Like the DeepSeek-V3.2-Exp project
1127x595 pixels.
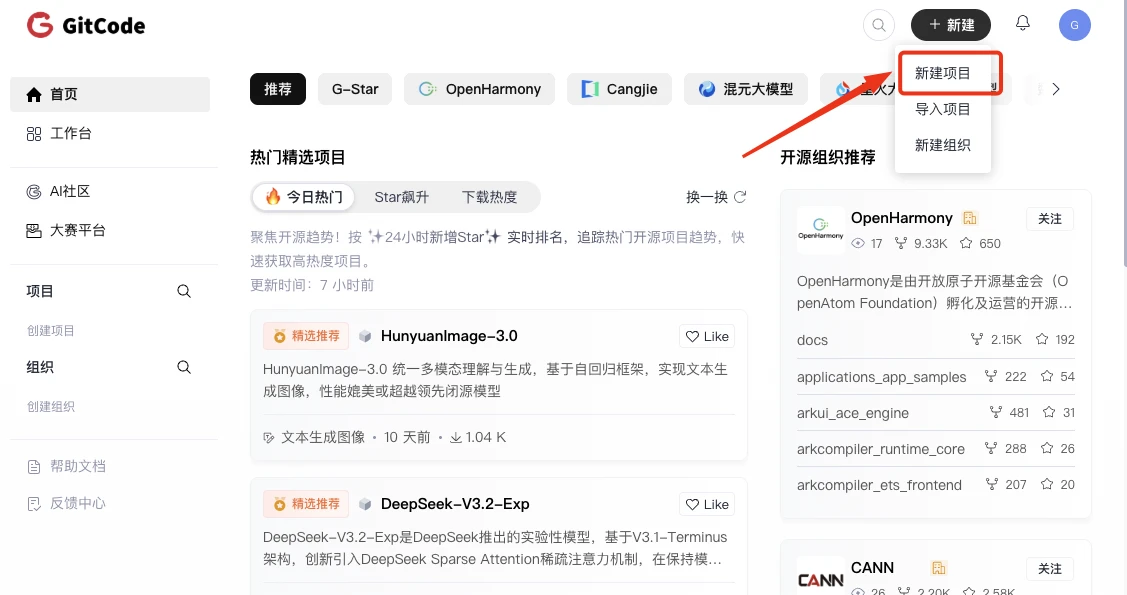coord(707,504)
